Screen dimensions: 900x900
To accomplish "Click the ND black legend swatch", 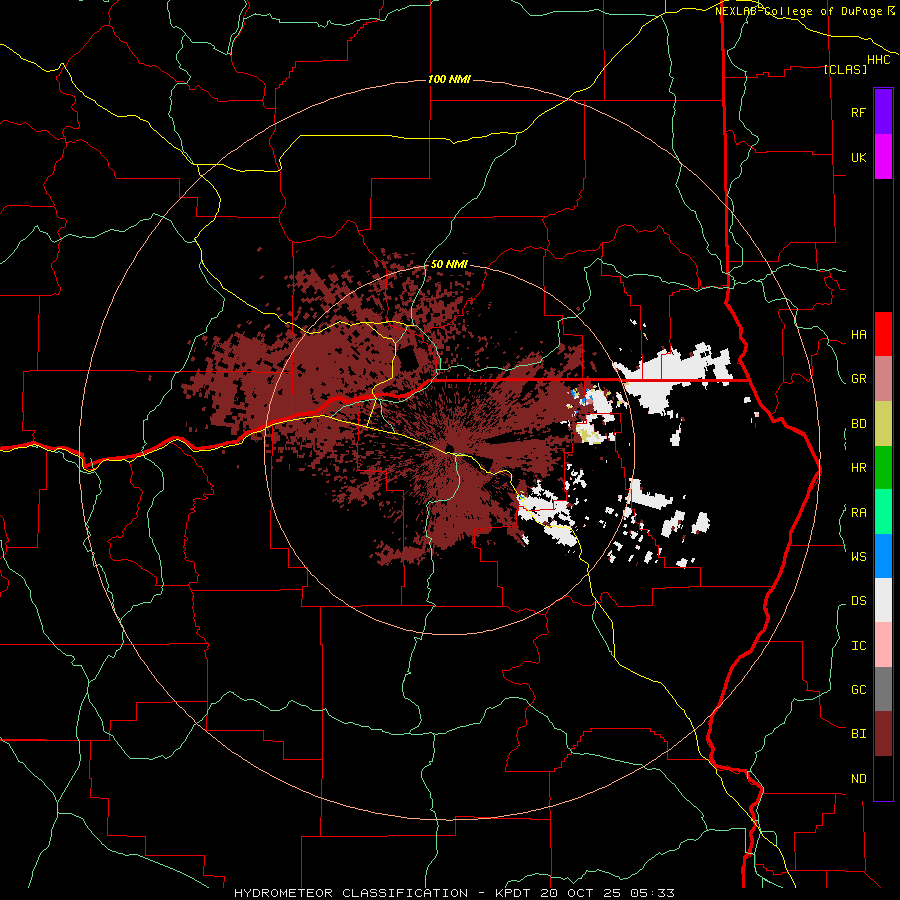I will point(883,778).
